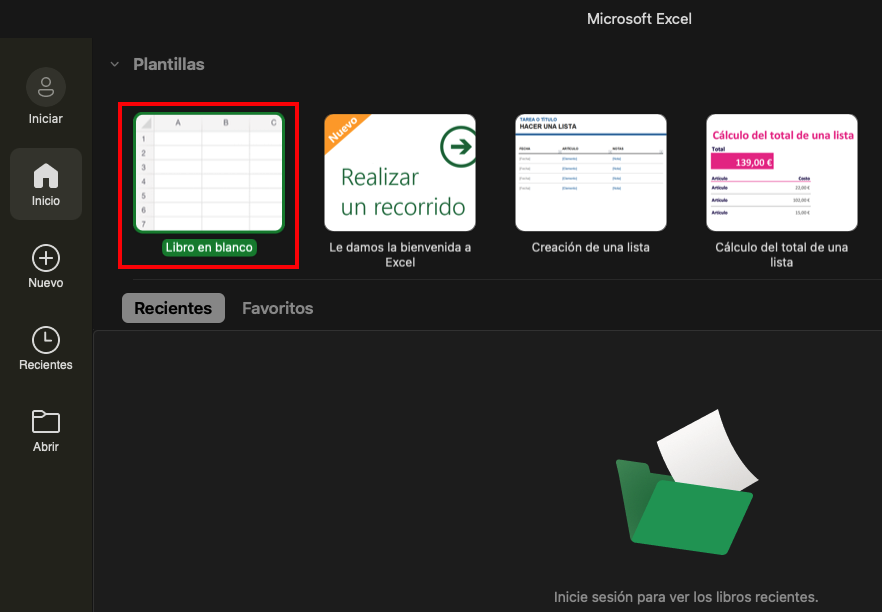Open the Creación de una lista thumbnail
This screenshot has height=612, width=882.
click(590, 172)
